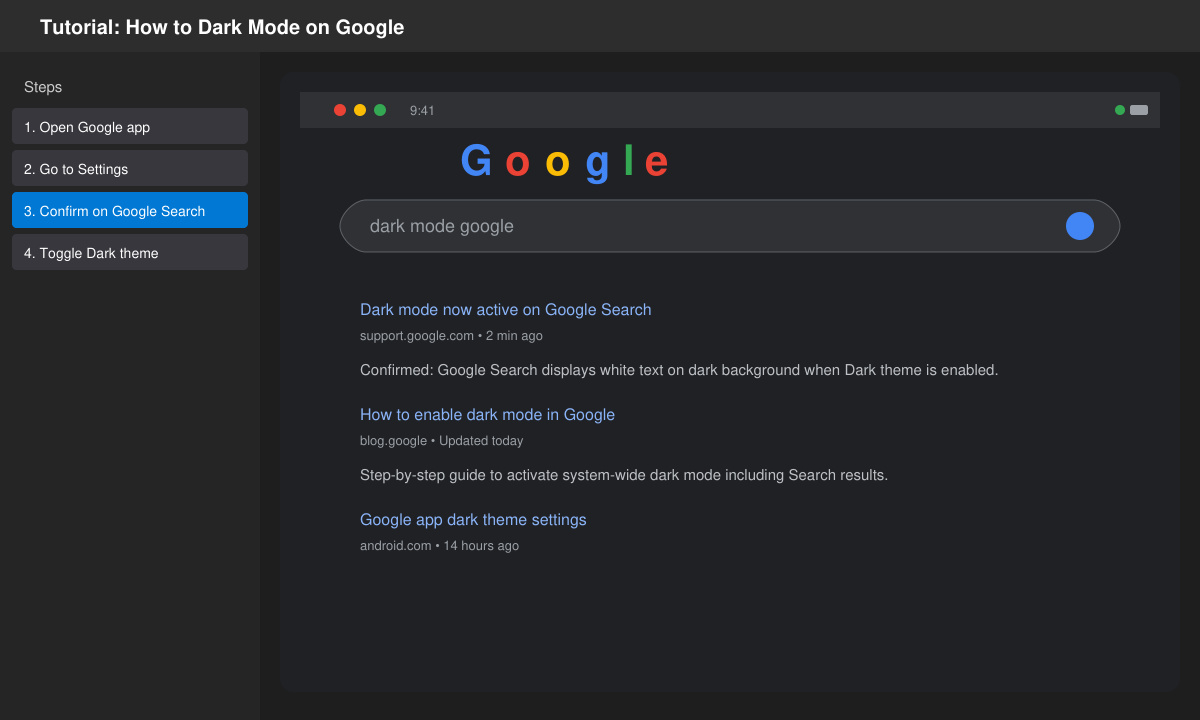Select step 2 Go to Settings
This screenshot has width=1200, height=720.
point(130,168)
